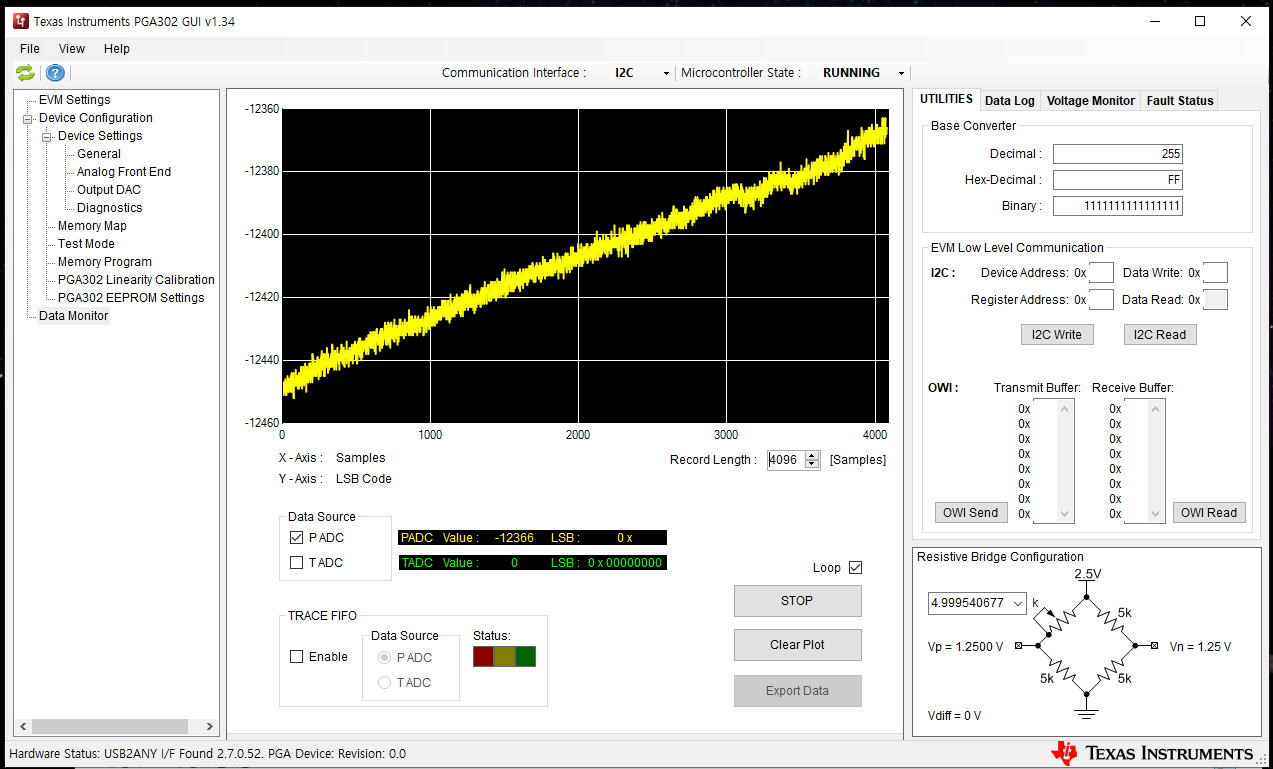Screen dimensions: 1273x769
Task: Enable the T ADC data source checkbox
Action: coord(296,562)
